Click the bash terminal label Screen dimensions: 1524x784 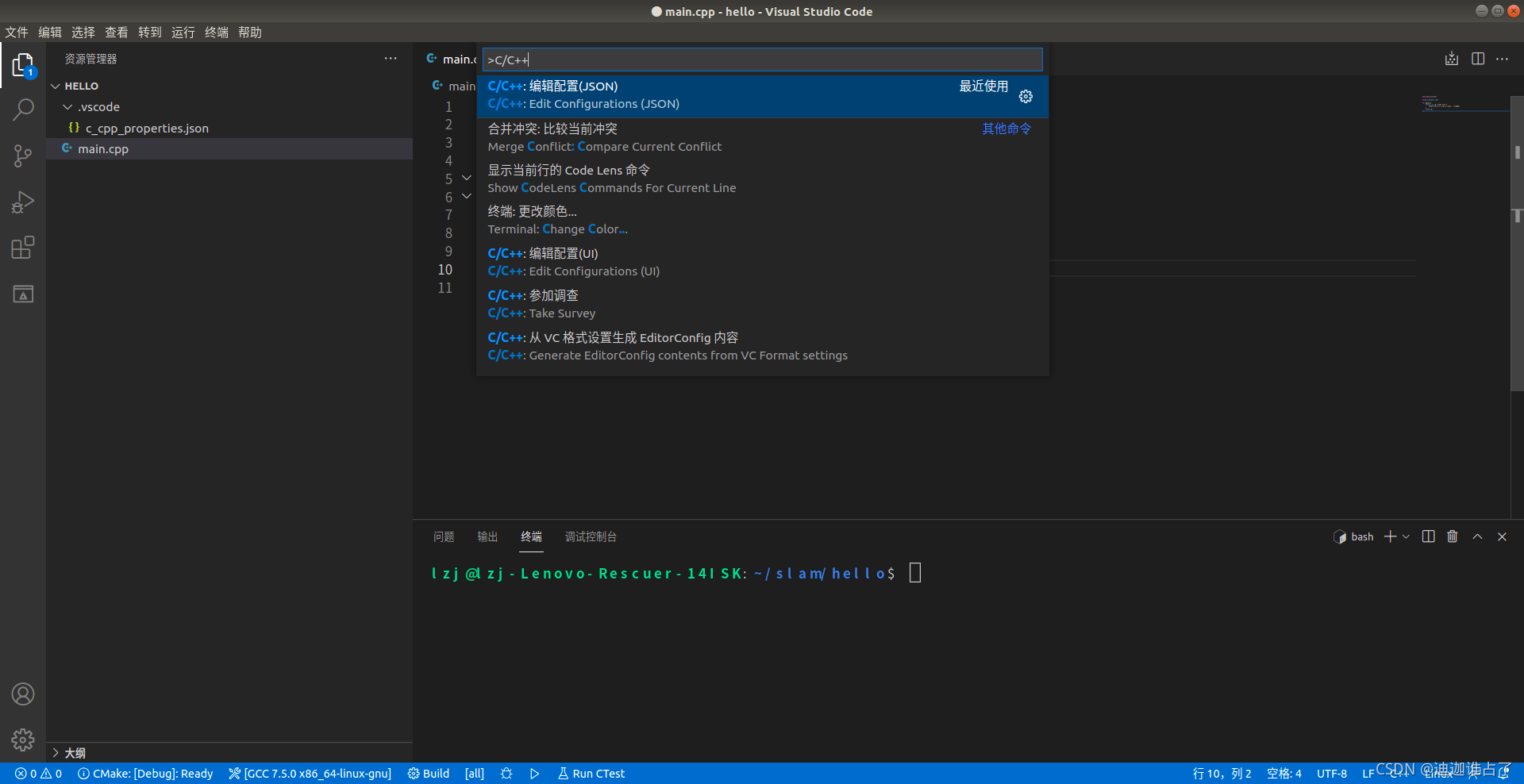(x=1354, y=536)
